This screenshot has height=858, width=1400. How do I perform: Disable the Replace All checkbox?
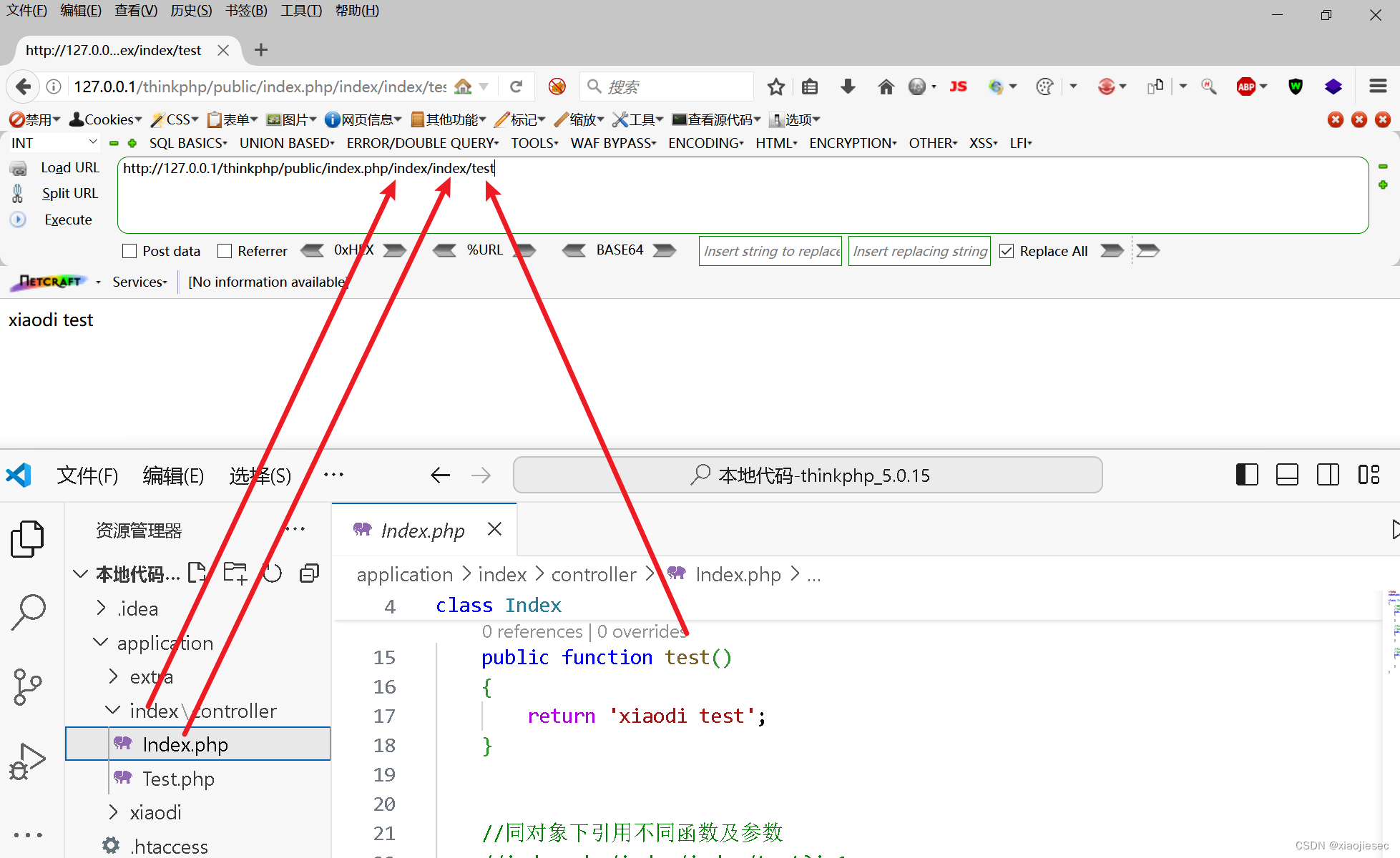[x=1007, y=250]
